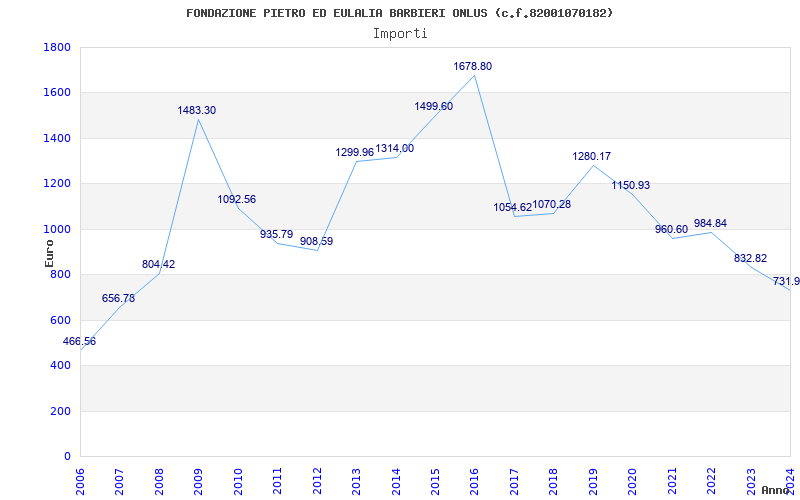This screenshot has width=800, height=500.
Task: Click the 1400 y-axis tick label
Action: (57, 138)
